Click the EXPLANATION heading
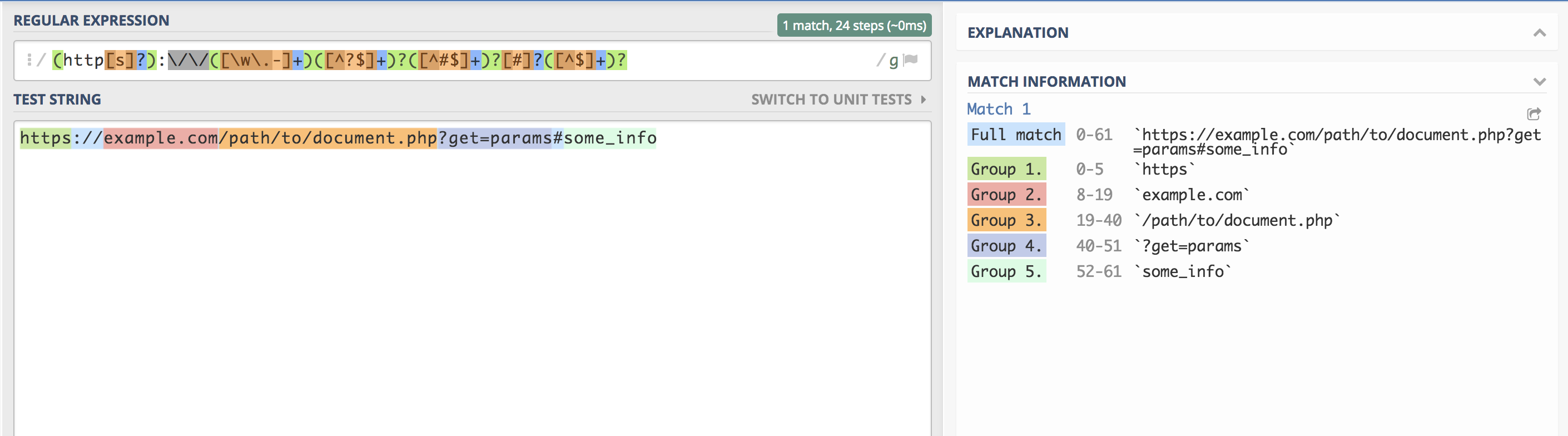The width and height of the screenshot is (1568, 436). [x=1018, y=33]
